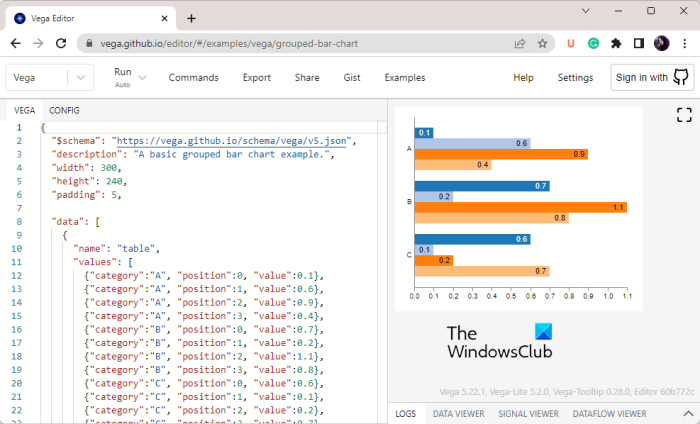Viewport: 700px width, 424px height.
Task: Switch to the SIGNAL VIEWER tab
Action: click(x=527, y=413)
